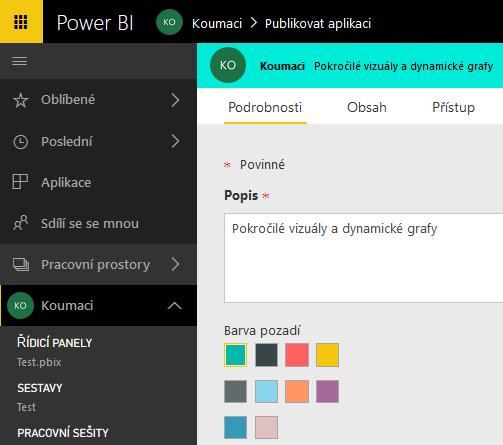
Task: Switch to the Přístup tab
Action: (x=453, y=107)
